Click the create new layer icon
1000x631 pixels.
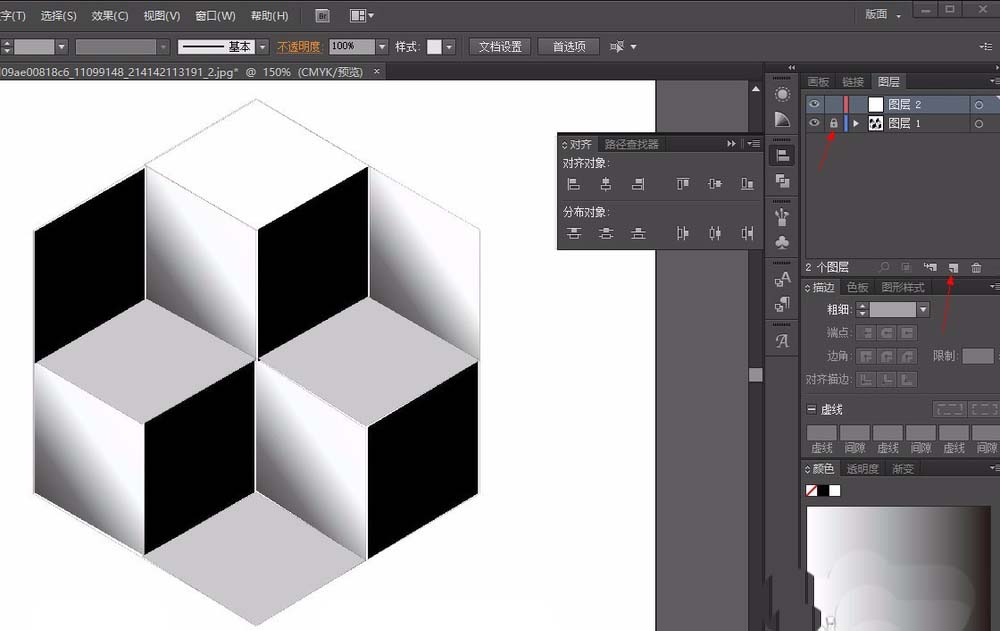tap(953, 267)
